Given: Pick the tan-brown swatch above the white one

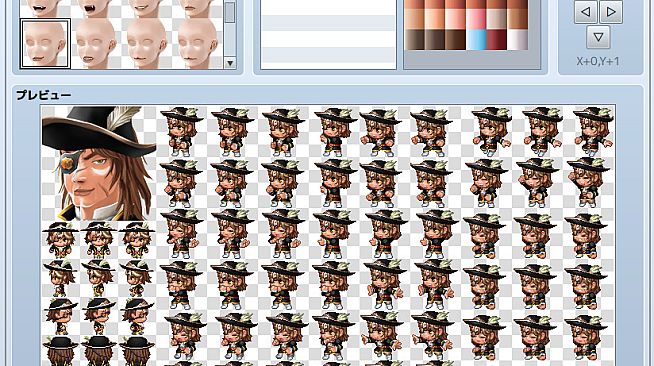Looking at the screenshot, I should (x=517, y=19).
